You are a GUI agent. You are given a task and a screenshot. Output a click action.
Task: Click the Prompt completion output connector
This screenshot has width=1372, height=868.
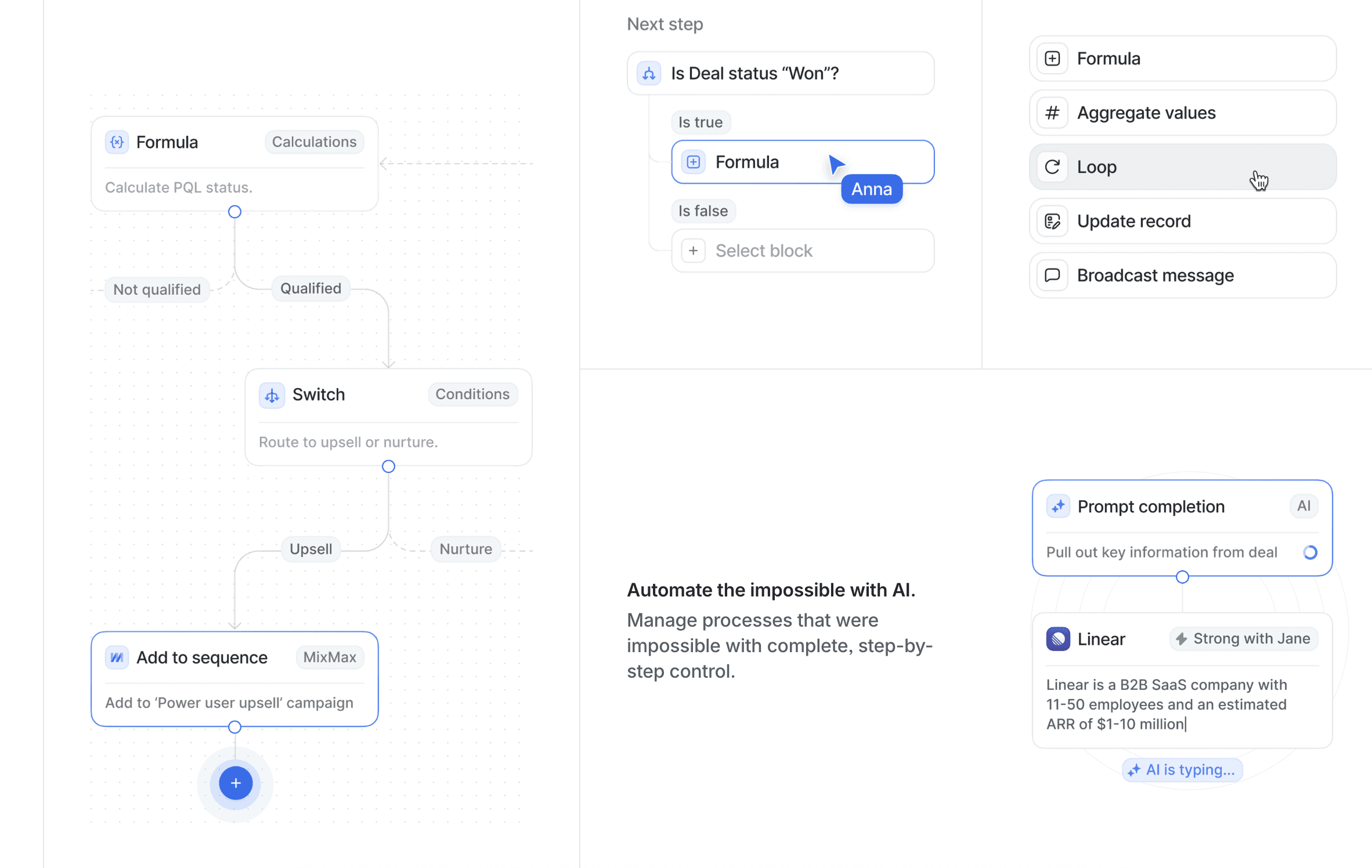[1182, 577]
